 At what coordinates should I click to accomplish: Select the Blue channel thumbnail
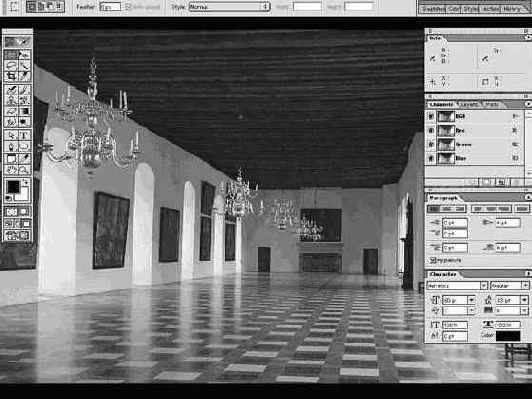click(x=446, y=158)
